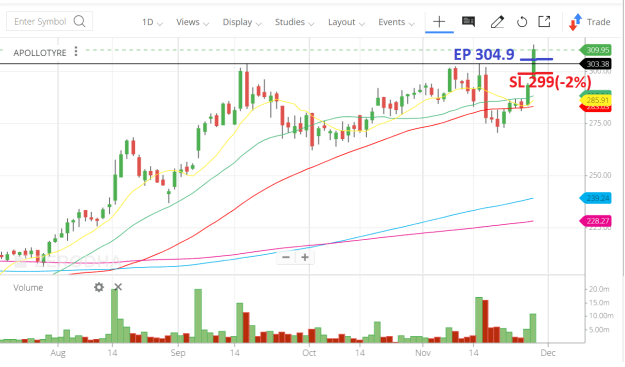Open the Display dropdown menu
Viewport: 625px width, 367px height.
(242, 22)
